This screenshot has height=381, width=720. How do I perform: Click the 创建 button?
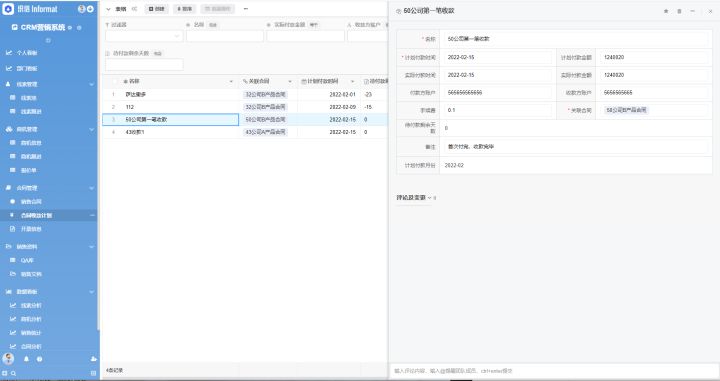click(157, 9)
